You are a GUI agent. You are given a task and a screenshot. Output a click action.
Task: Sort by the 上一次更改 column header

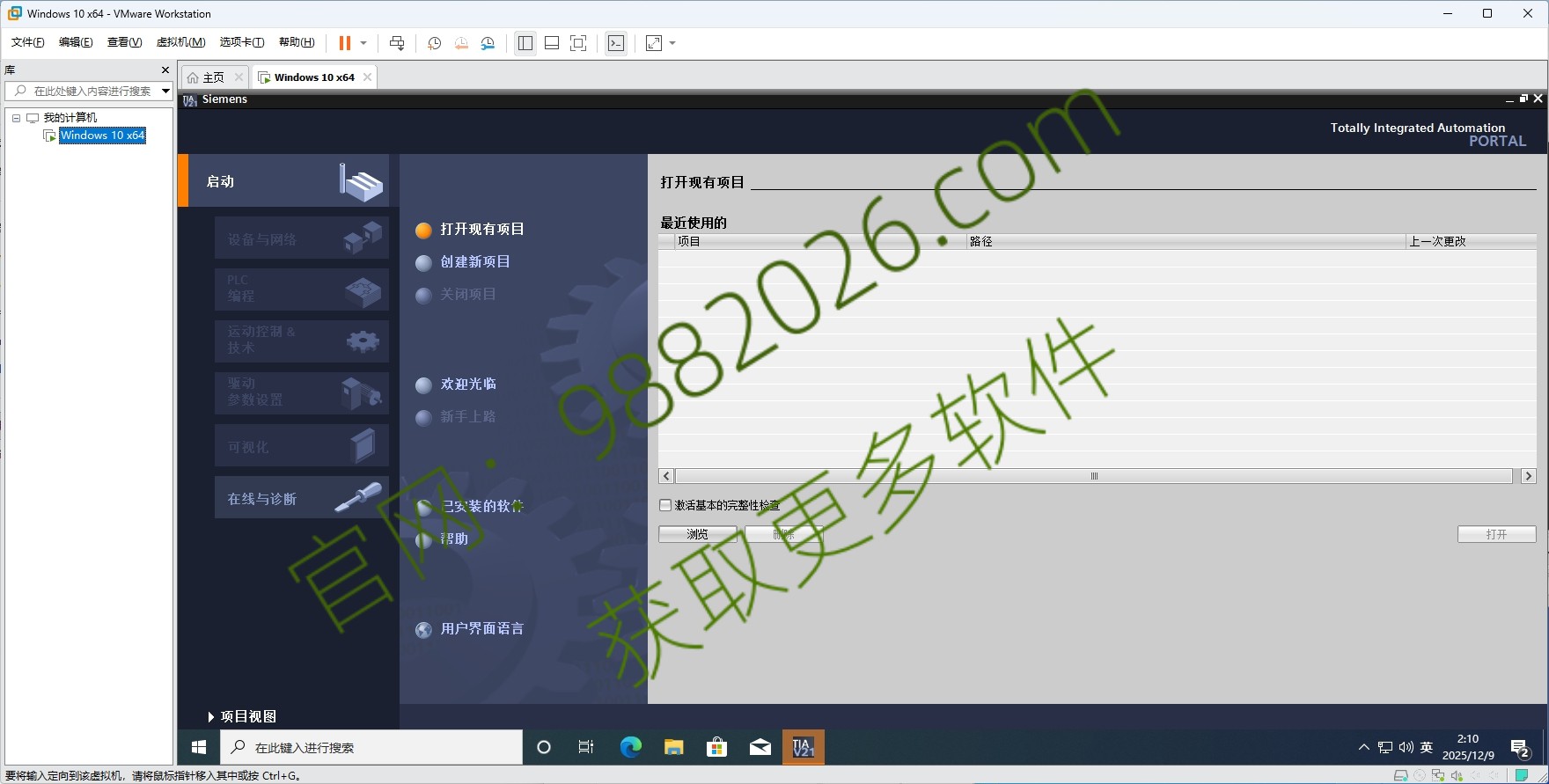pyautogui.click(x=1472, y=241)
